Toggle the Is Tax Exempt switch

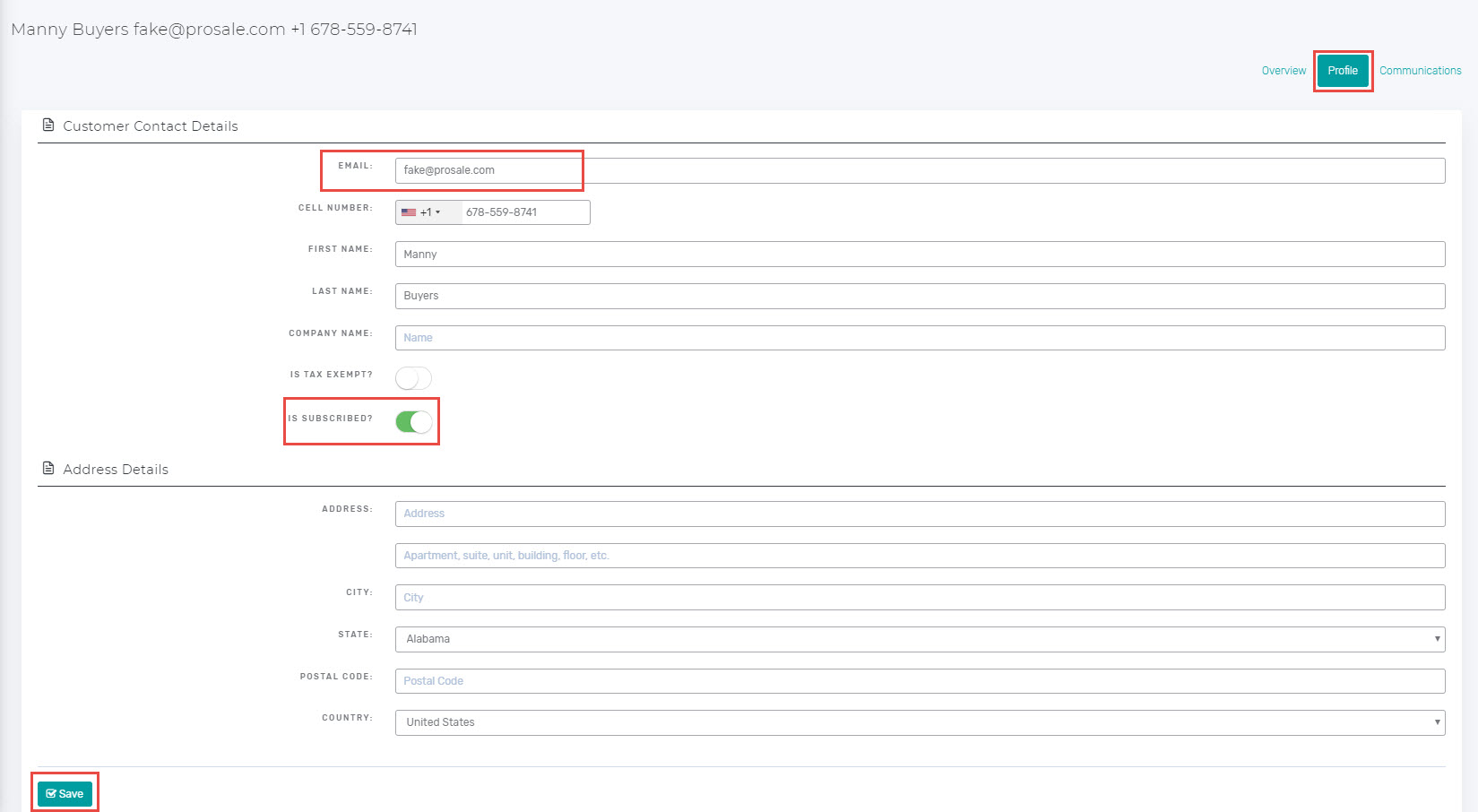point(413,378)
